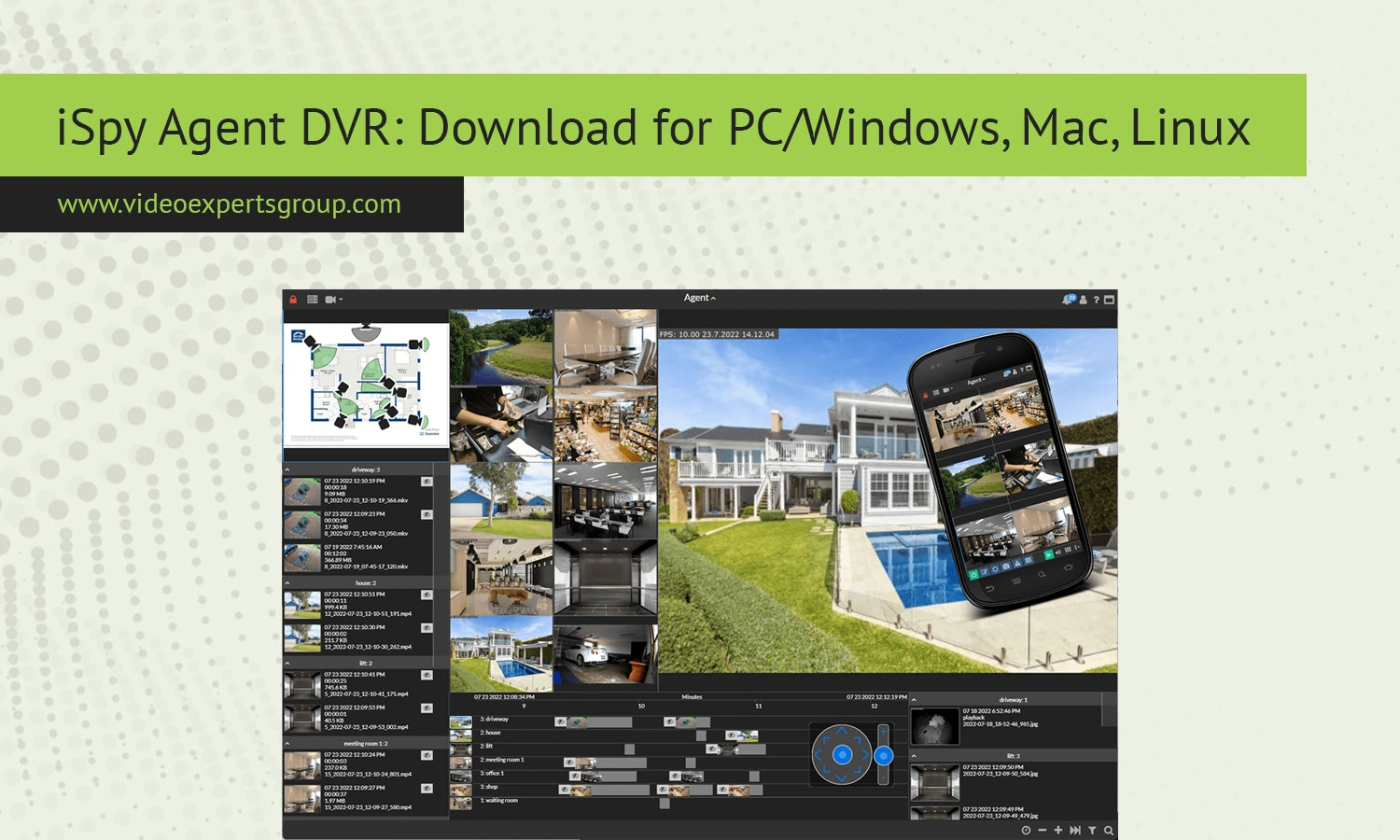Collapse the lift: 3 photos group
Image resolution: width=1400 pixels, height=840 pixels.
(915, 756)
